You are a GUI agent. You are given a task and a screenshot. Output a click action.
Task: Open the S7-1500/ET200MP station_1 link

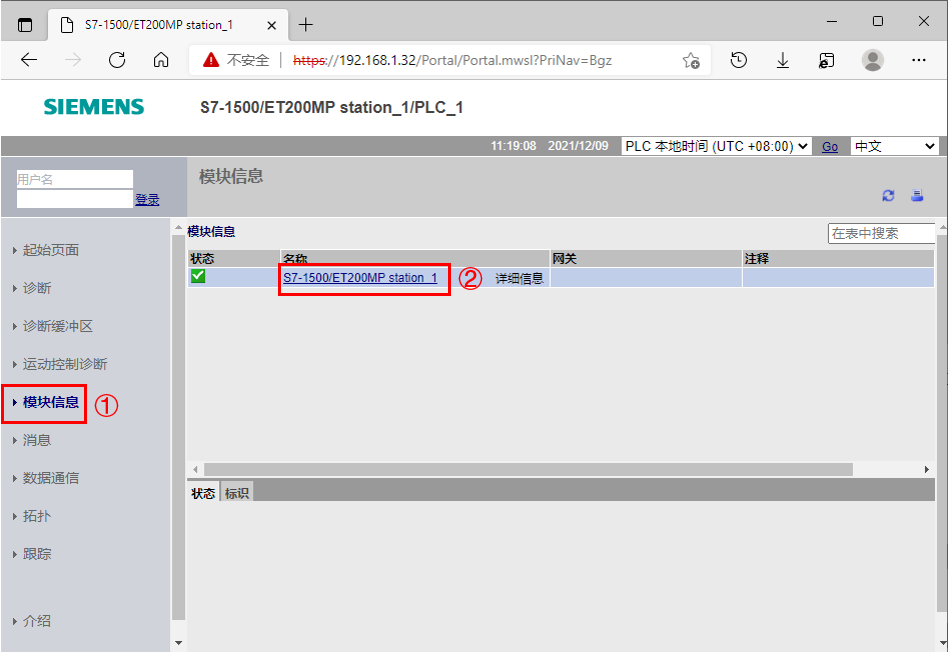[x=360, y=278]
